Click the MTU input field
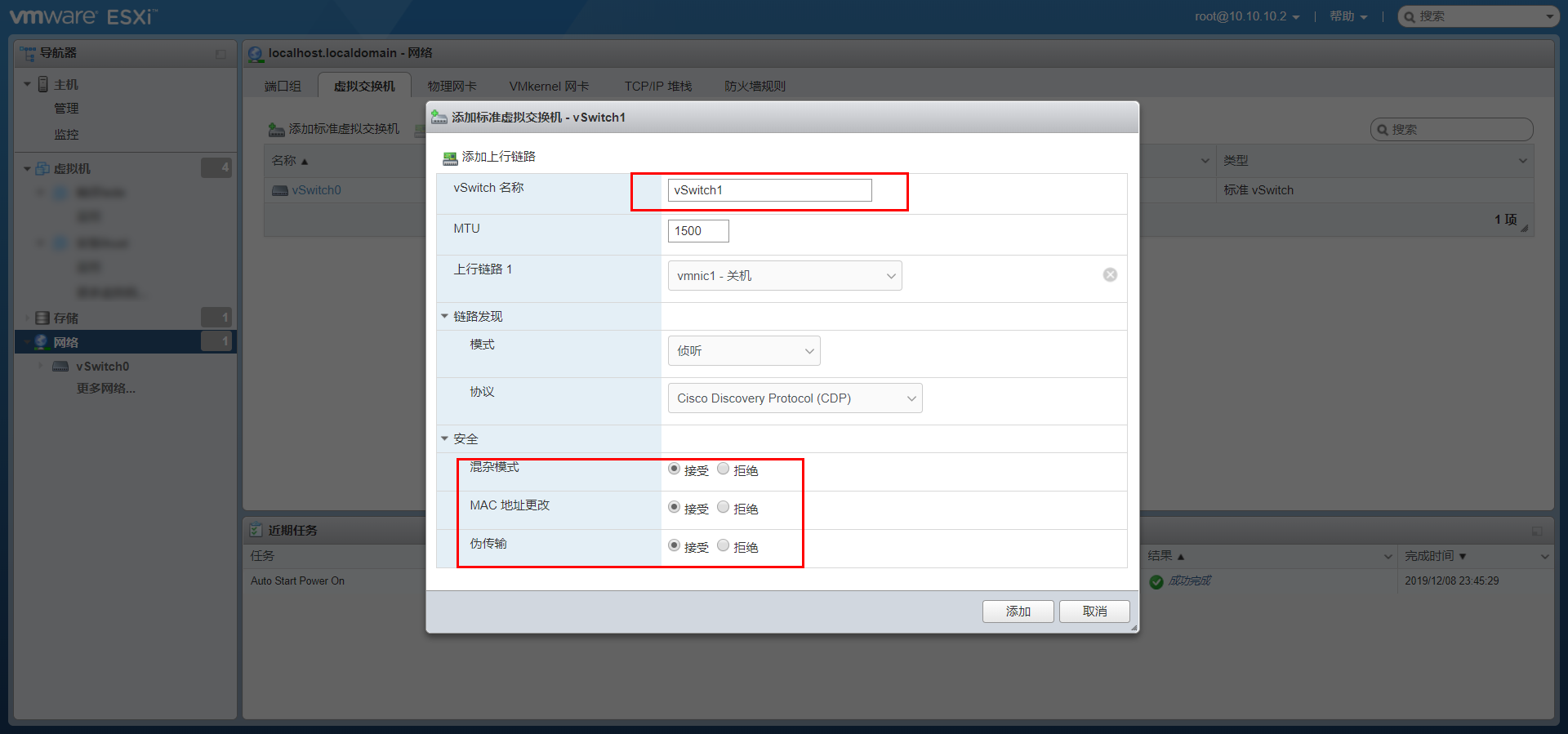The image size is (1568, 734). (x=698, y=231)
